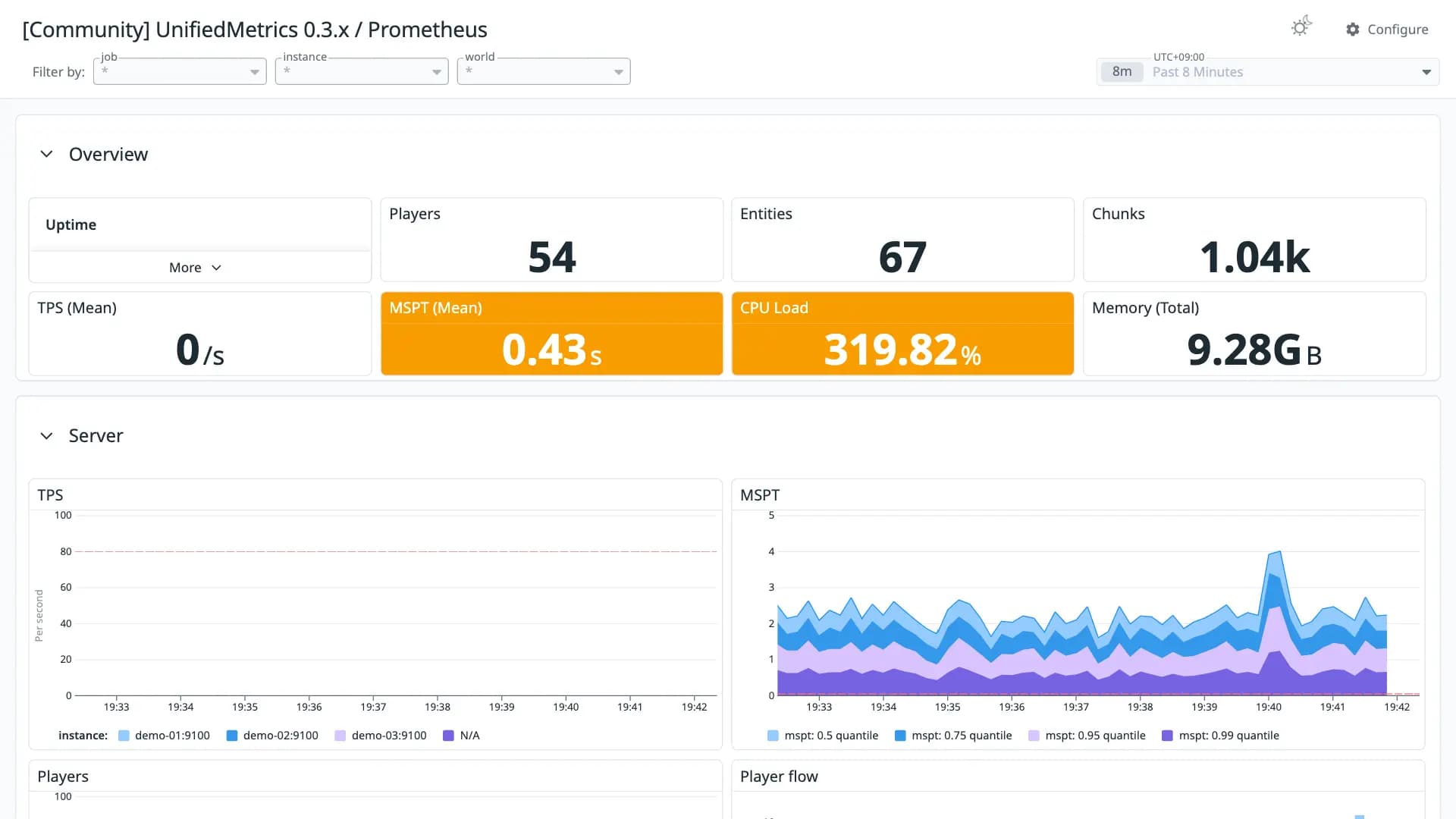Click the CPU Load 319.82% orange widget
Viewport: 1456px width, 819px height.
pyautogui.click(x=902, y=334)
